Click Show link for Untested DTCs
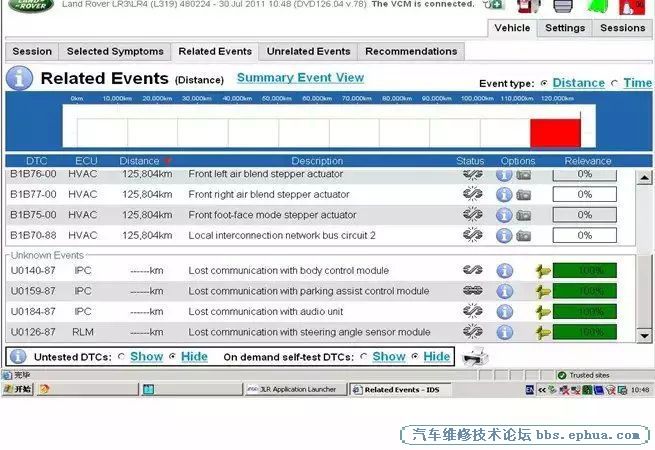 147,357
